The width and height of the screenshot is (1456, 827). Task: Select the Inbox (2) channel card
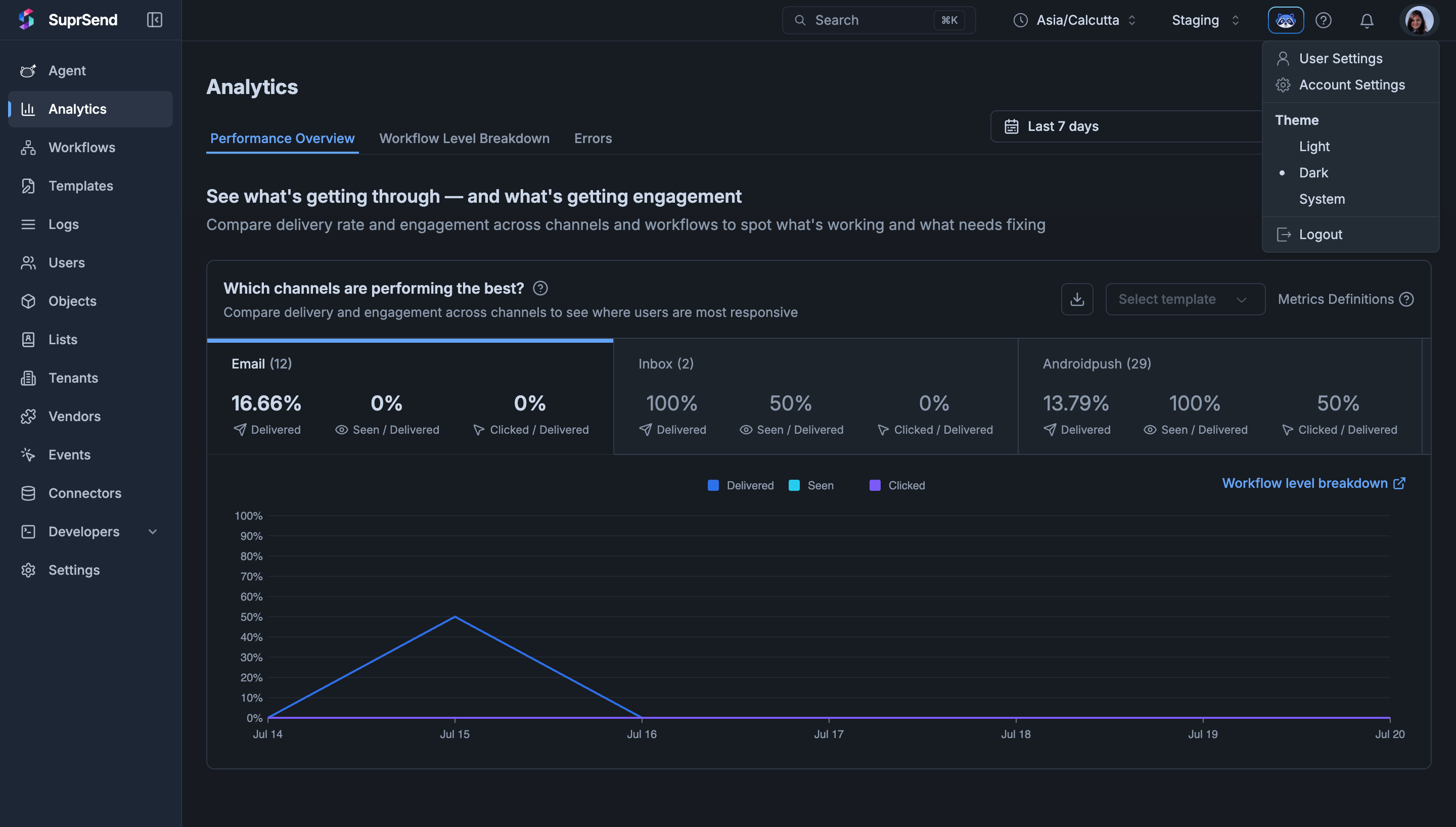815,396
